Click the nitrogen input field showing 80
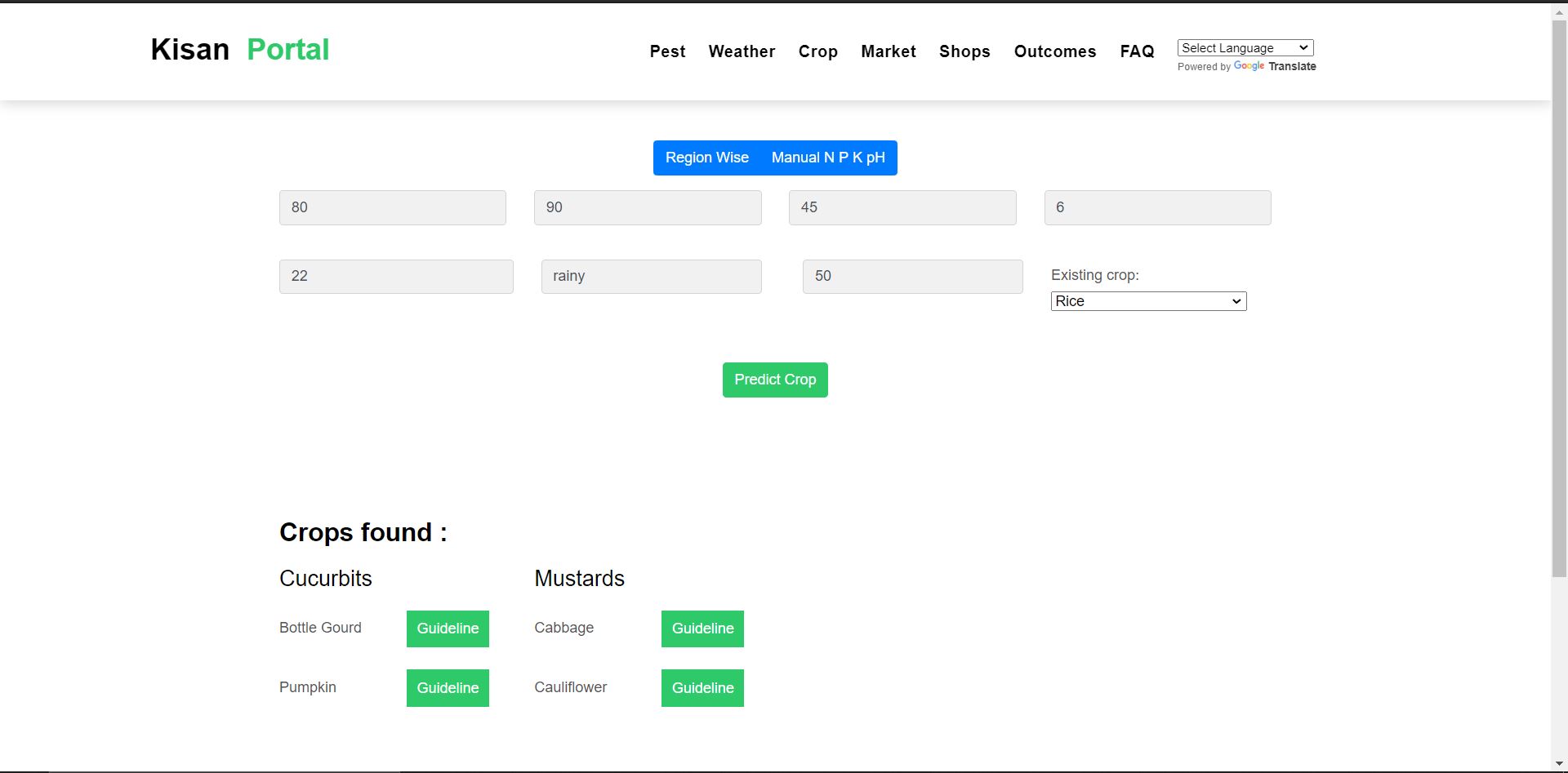 point(392,207)
